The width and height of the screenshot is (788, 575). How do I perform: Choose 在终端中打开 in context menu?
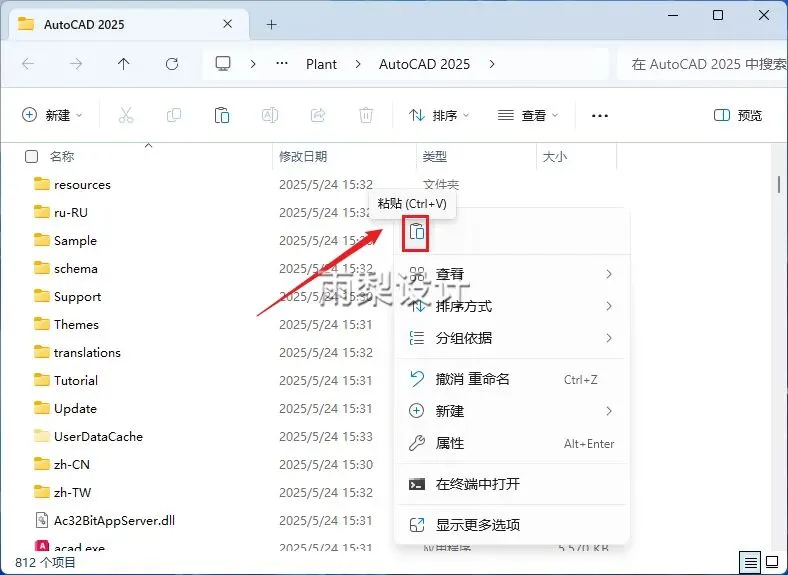click(512, 484)
